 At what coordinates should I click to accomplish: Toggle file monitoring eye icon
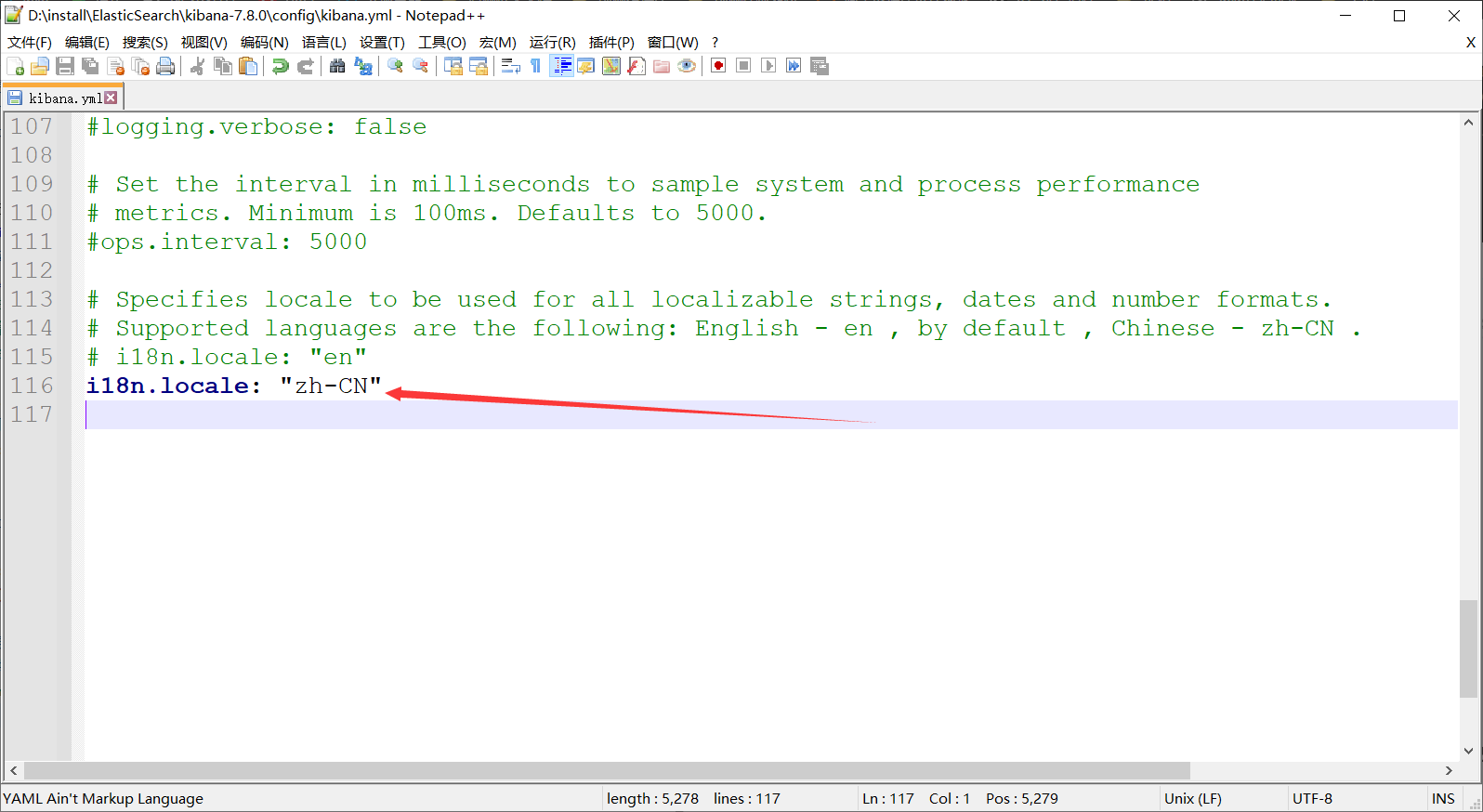point(686,66)
